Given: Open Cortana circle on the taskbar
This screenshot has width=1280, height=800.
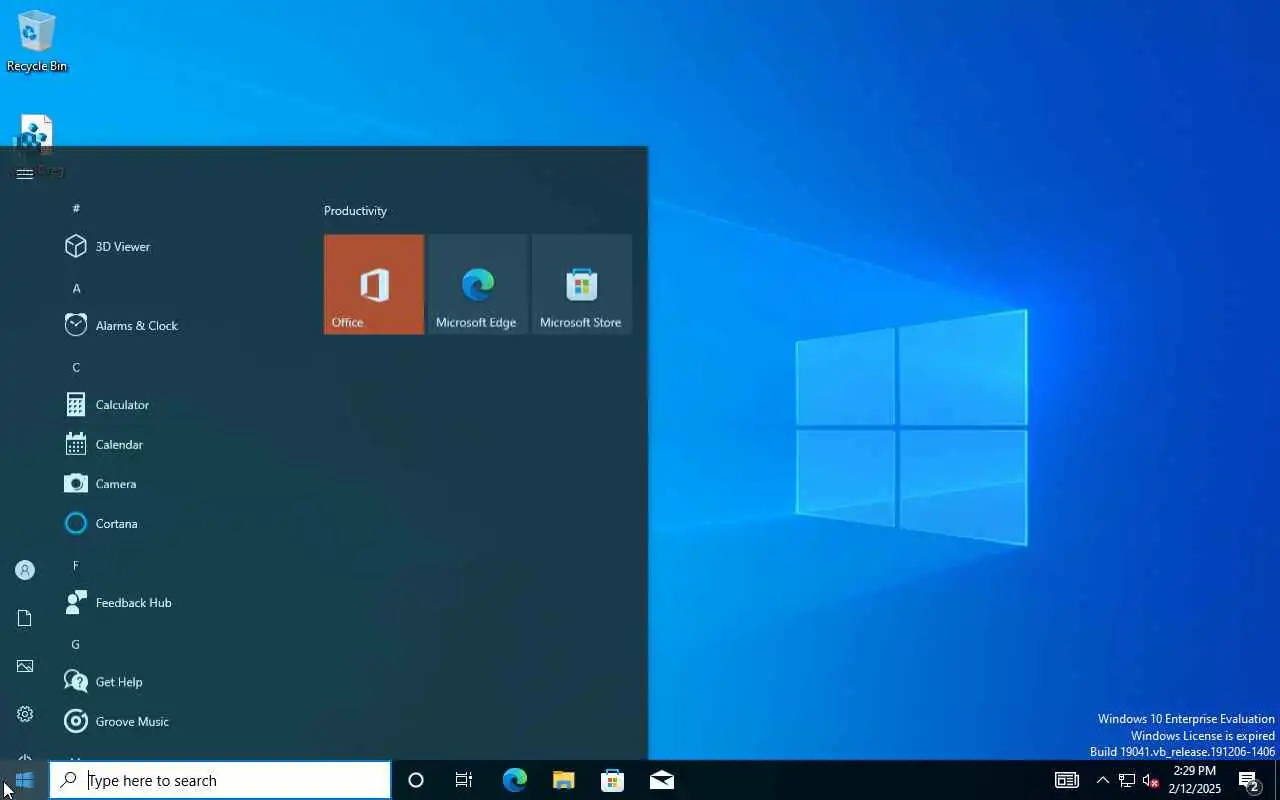Looking at the screenshot, I should (x=416, y=780).
